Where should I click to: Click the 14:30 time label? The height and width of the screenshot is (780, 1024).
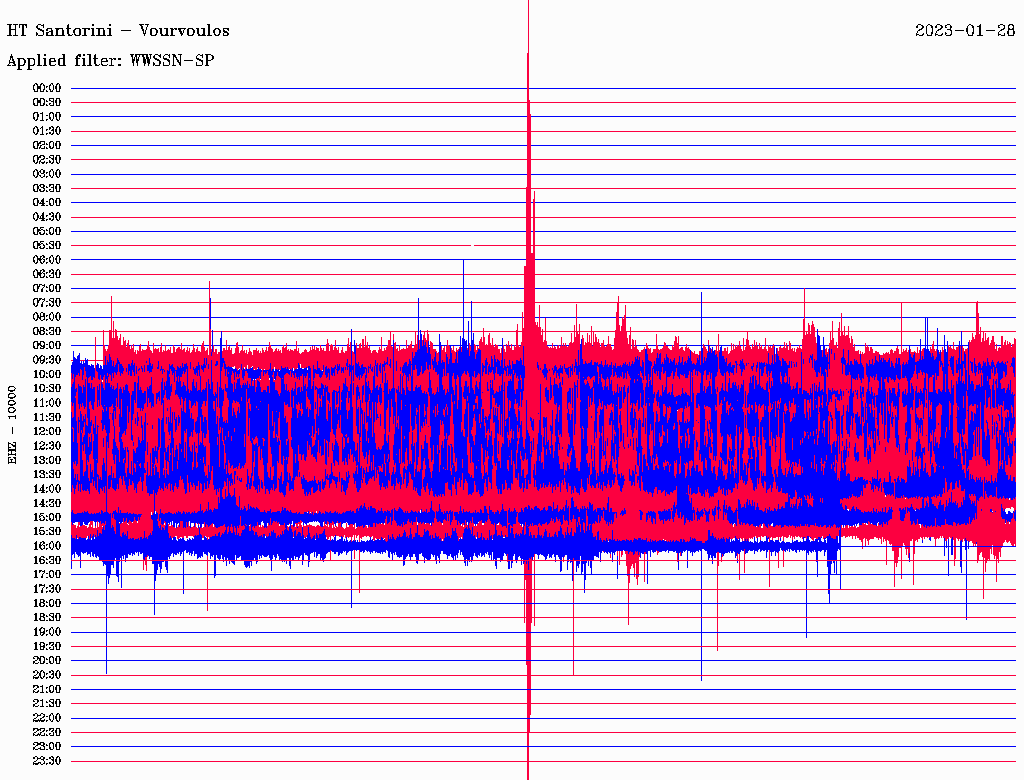click(x=47, y=504)
